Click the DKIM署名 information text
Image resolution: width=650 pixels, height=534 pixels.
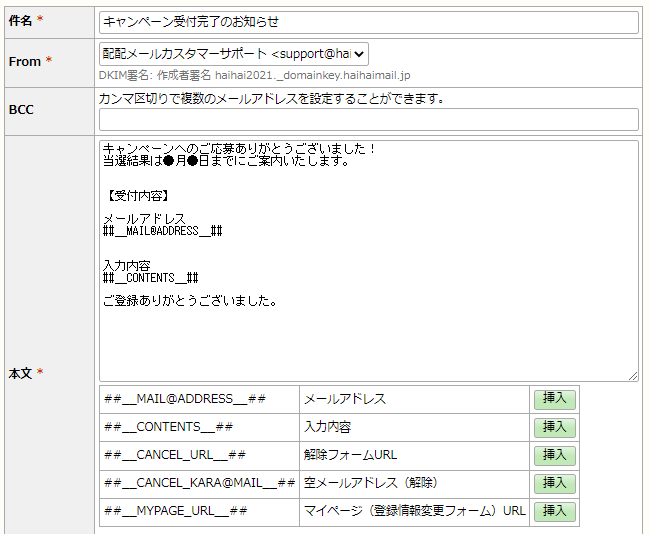pyautogui.click(x=255, y=75)
